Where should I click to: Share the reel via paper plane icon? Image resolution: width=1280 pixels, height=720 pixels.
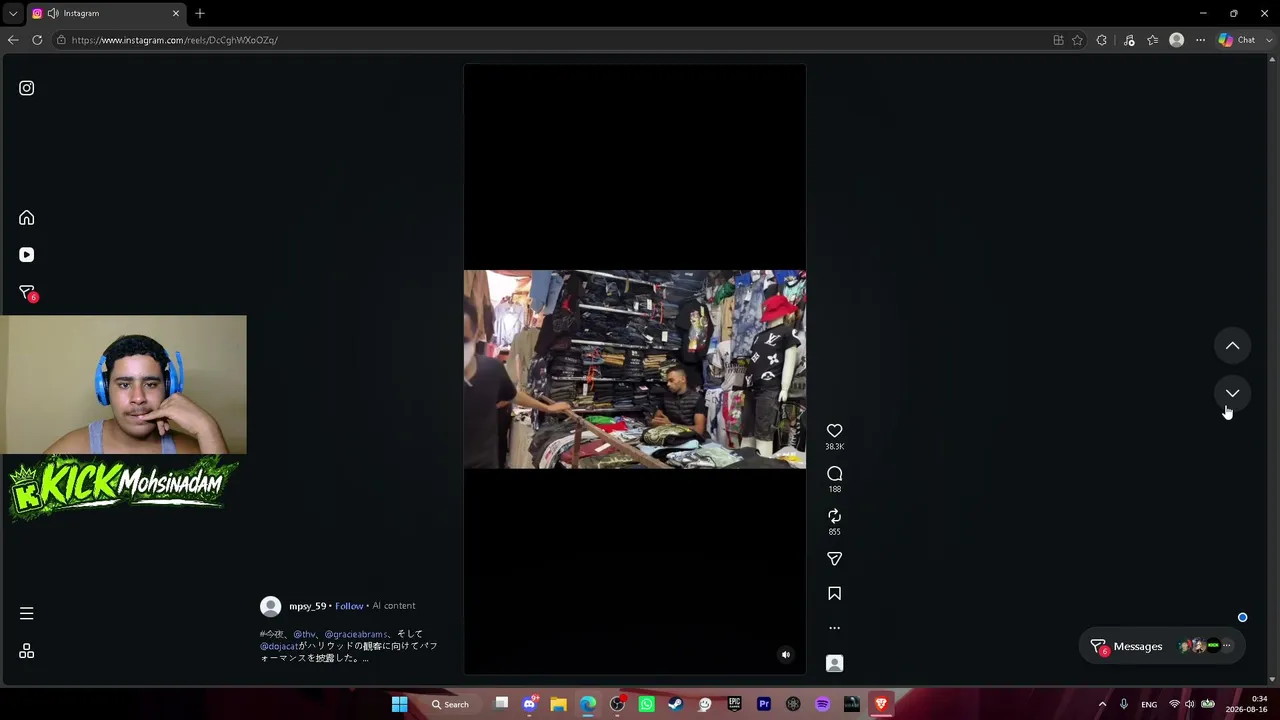(835, 559)
